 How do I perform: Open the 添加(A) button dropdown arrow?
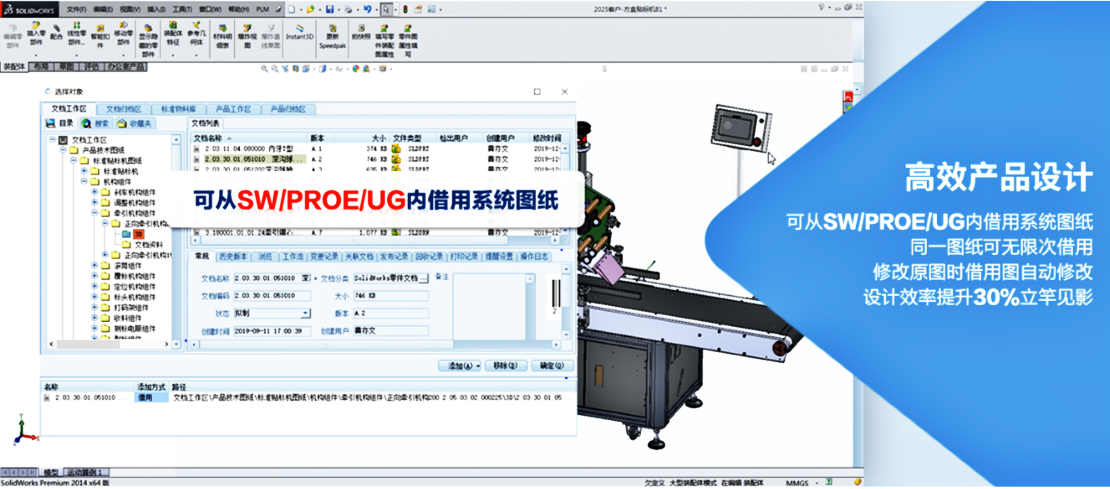pos(479,366)
